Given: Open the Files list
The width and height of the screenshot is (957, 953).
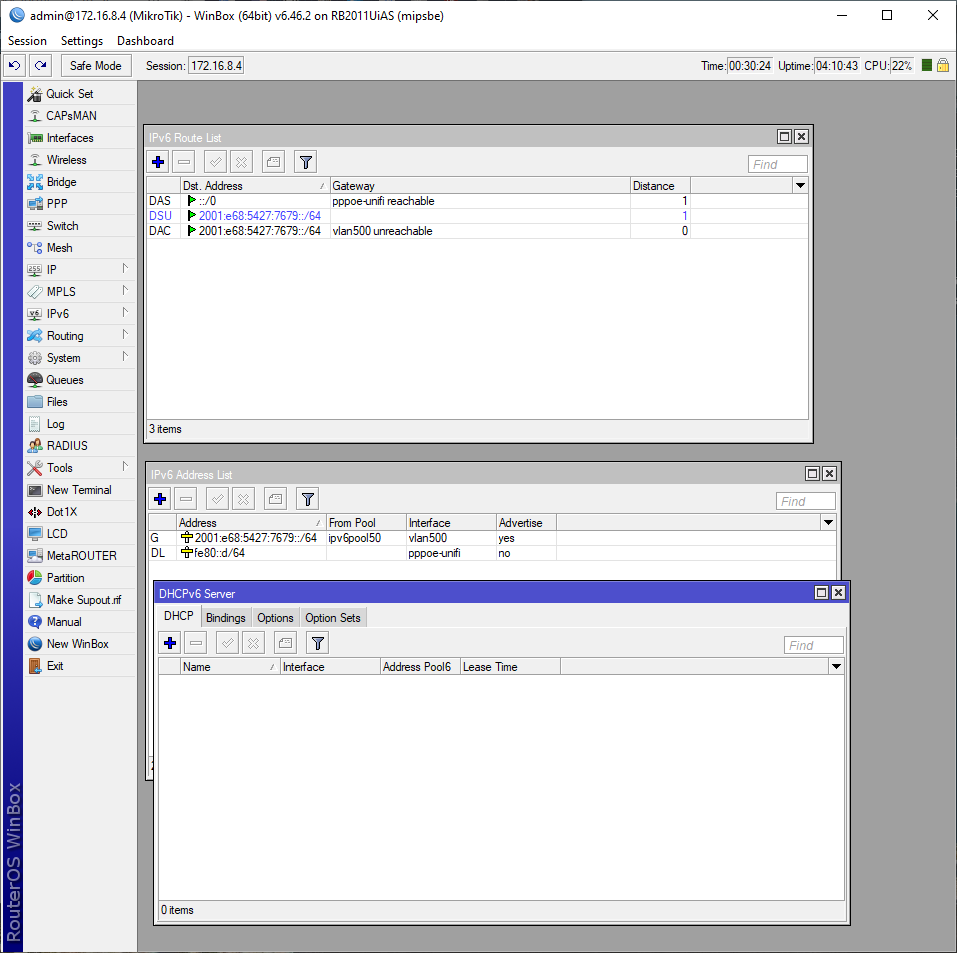Looking at the screenshot, I should [x=79, y=402].
